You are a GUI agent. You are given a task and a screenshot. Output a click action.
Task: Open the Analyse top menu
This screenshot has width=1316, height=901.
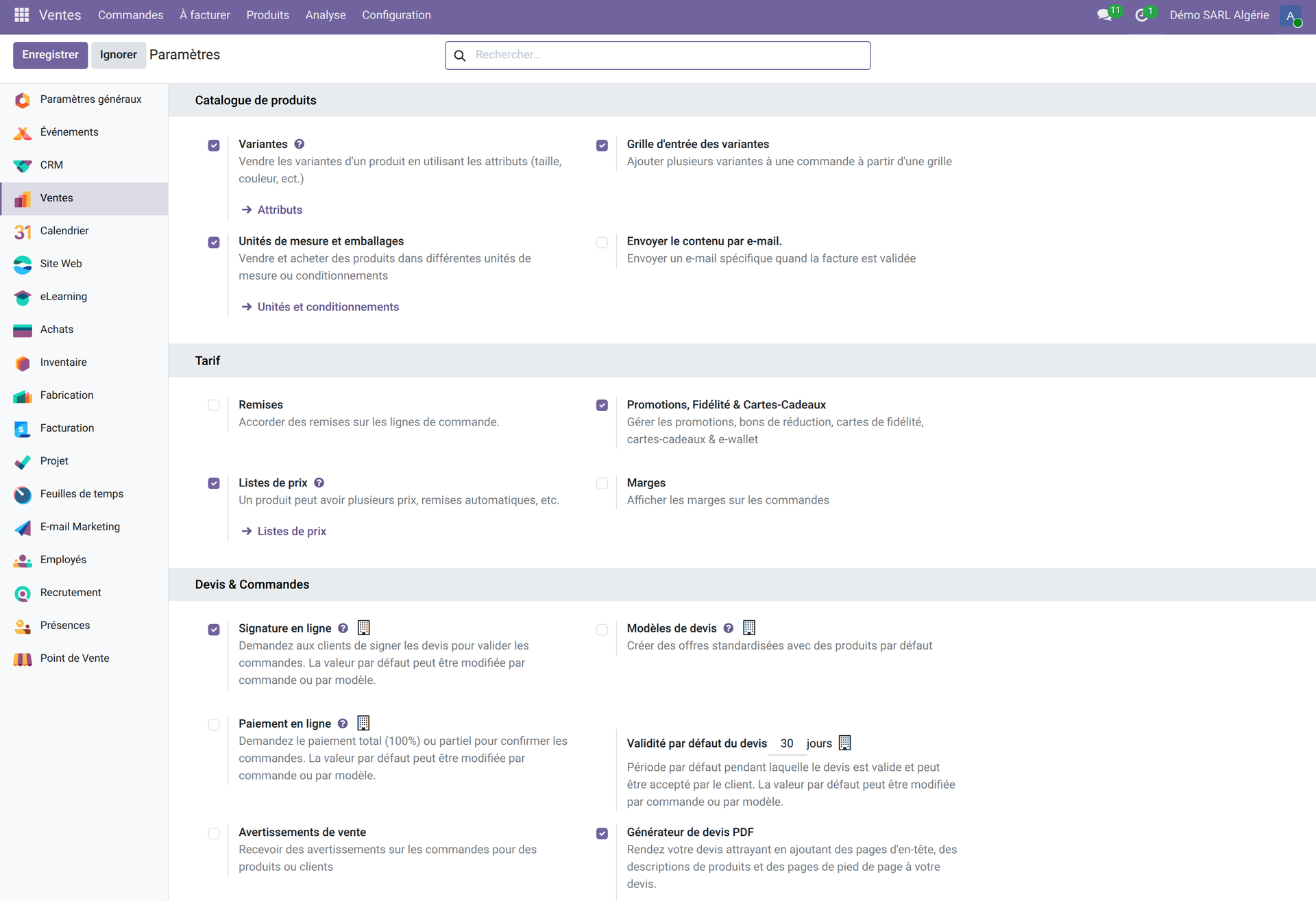click(326, 15)
